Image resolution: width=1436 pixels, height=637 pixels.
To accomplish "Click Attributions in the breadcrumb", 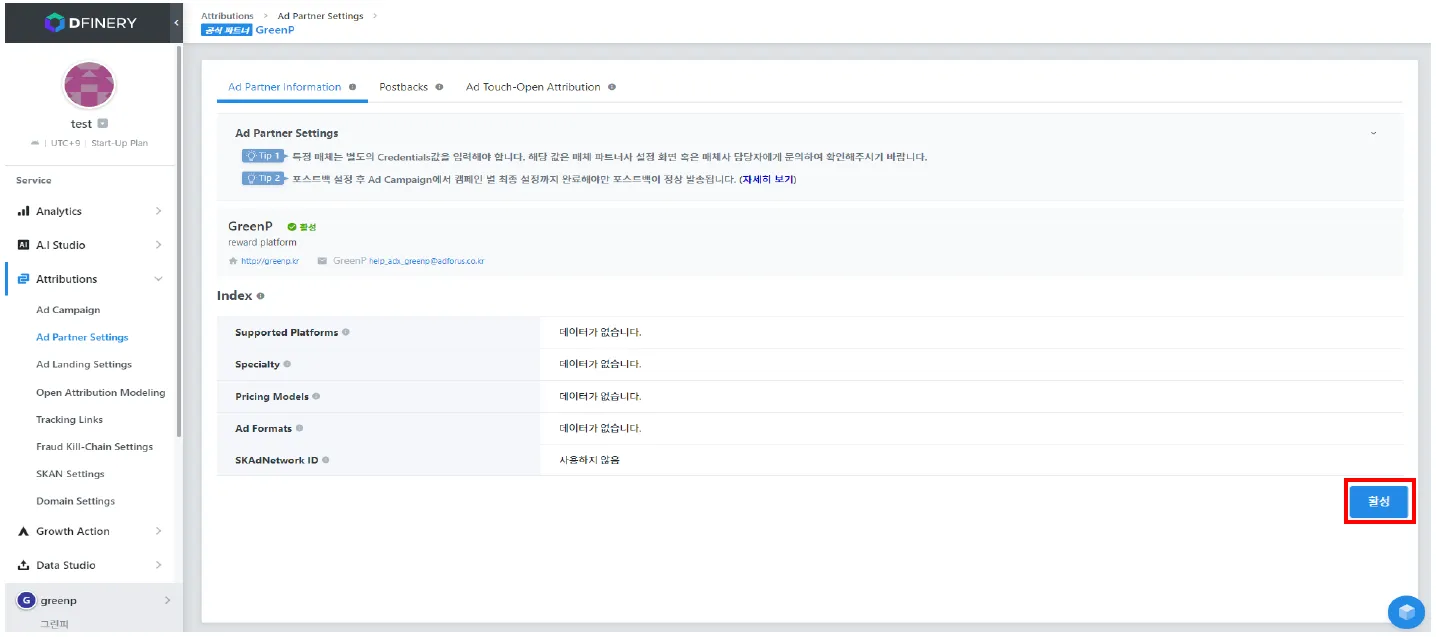I will 227,16.
